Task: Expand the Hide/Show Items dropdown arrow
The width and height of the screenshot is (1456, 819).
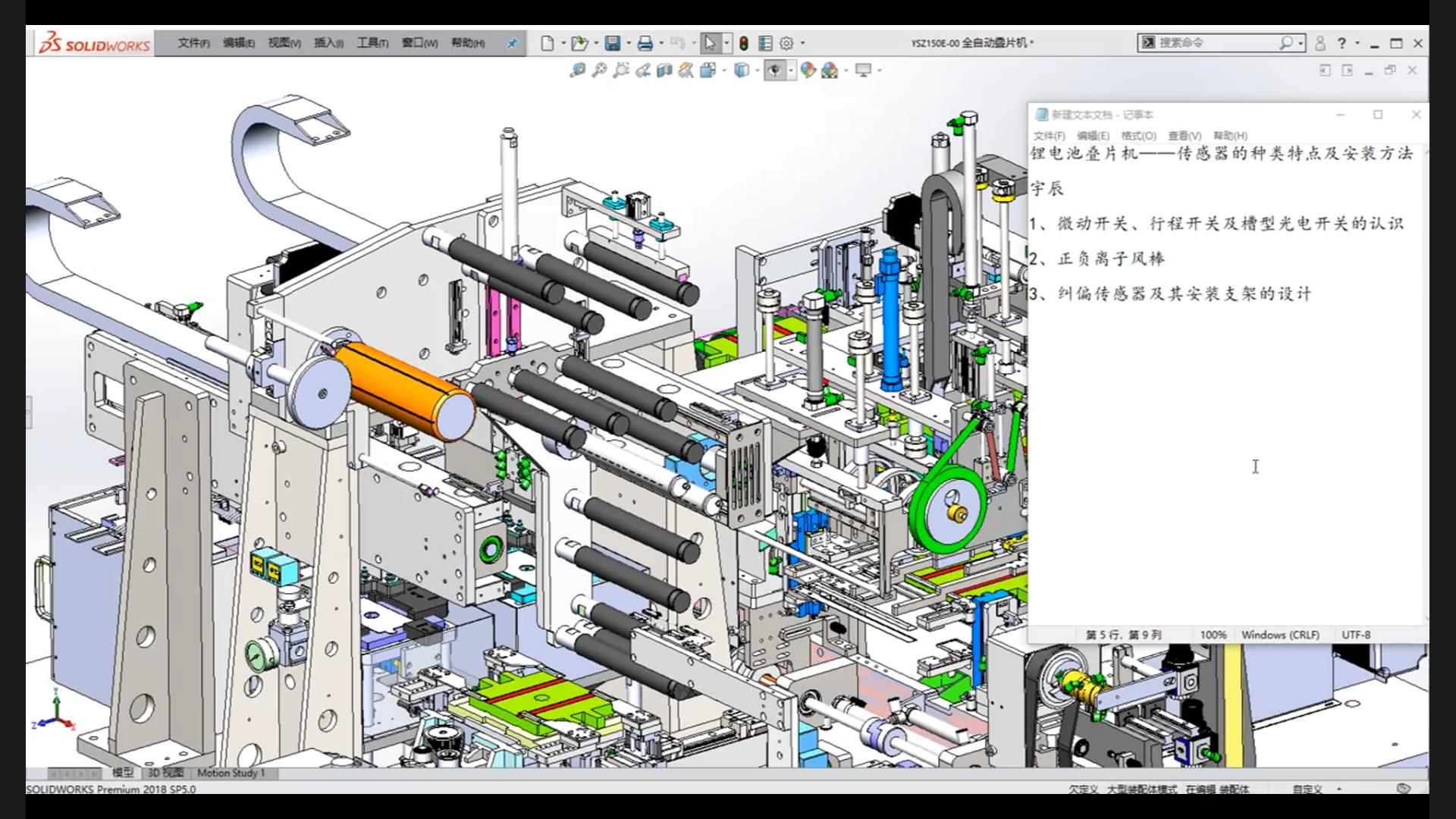Action: (790, 71)
